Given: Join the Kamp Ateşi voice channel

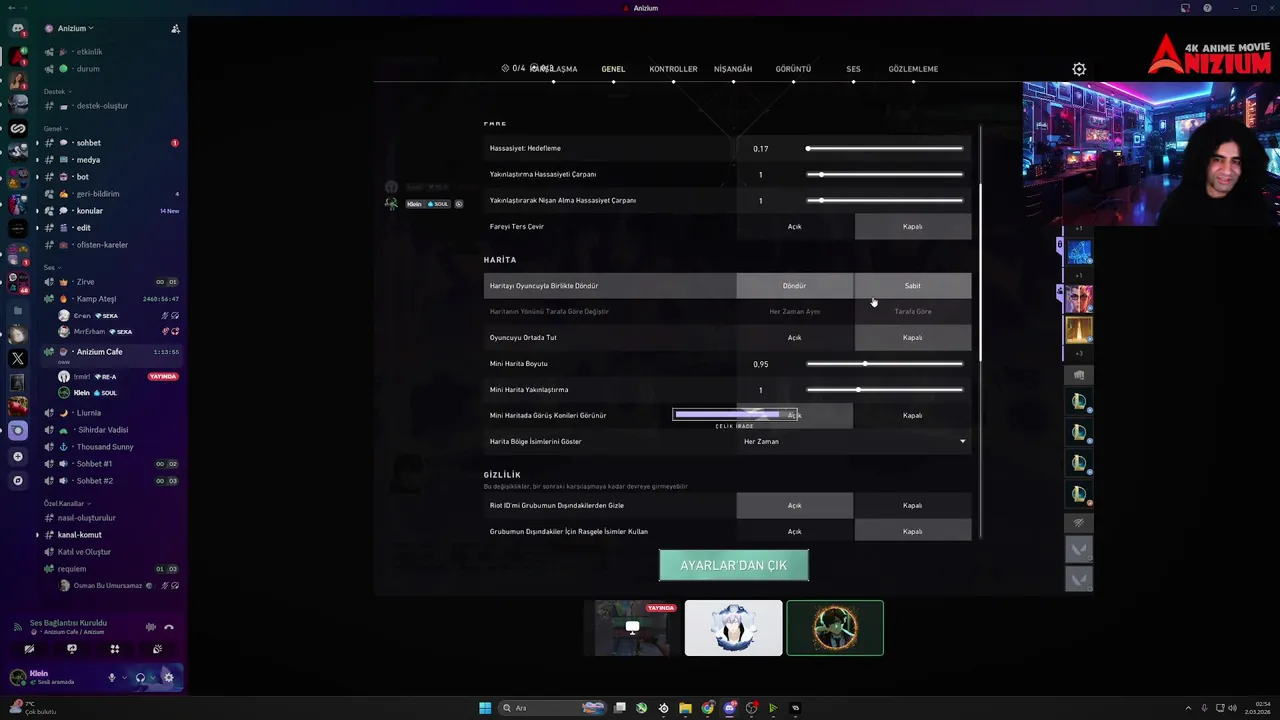Looking at the screenshot, I should pos(110,299).
